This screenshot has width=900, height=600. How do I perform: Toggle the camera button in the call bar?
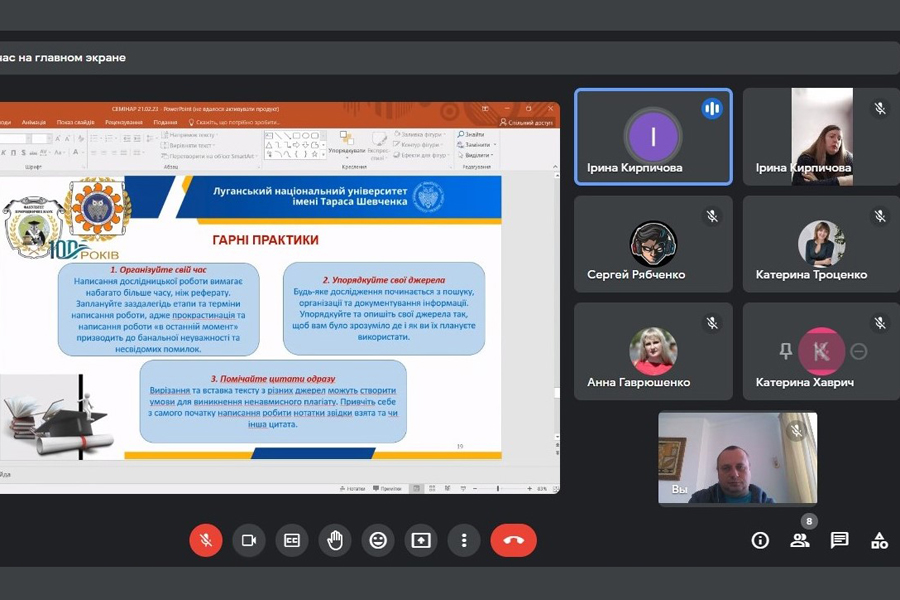(249, 540)
